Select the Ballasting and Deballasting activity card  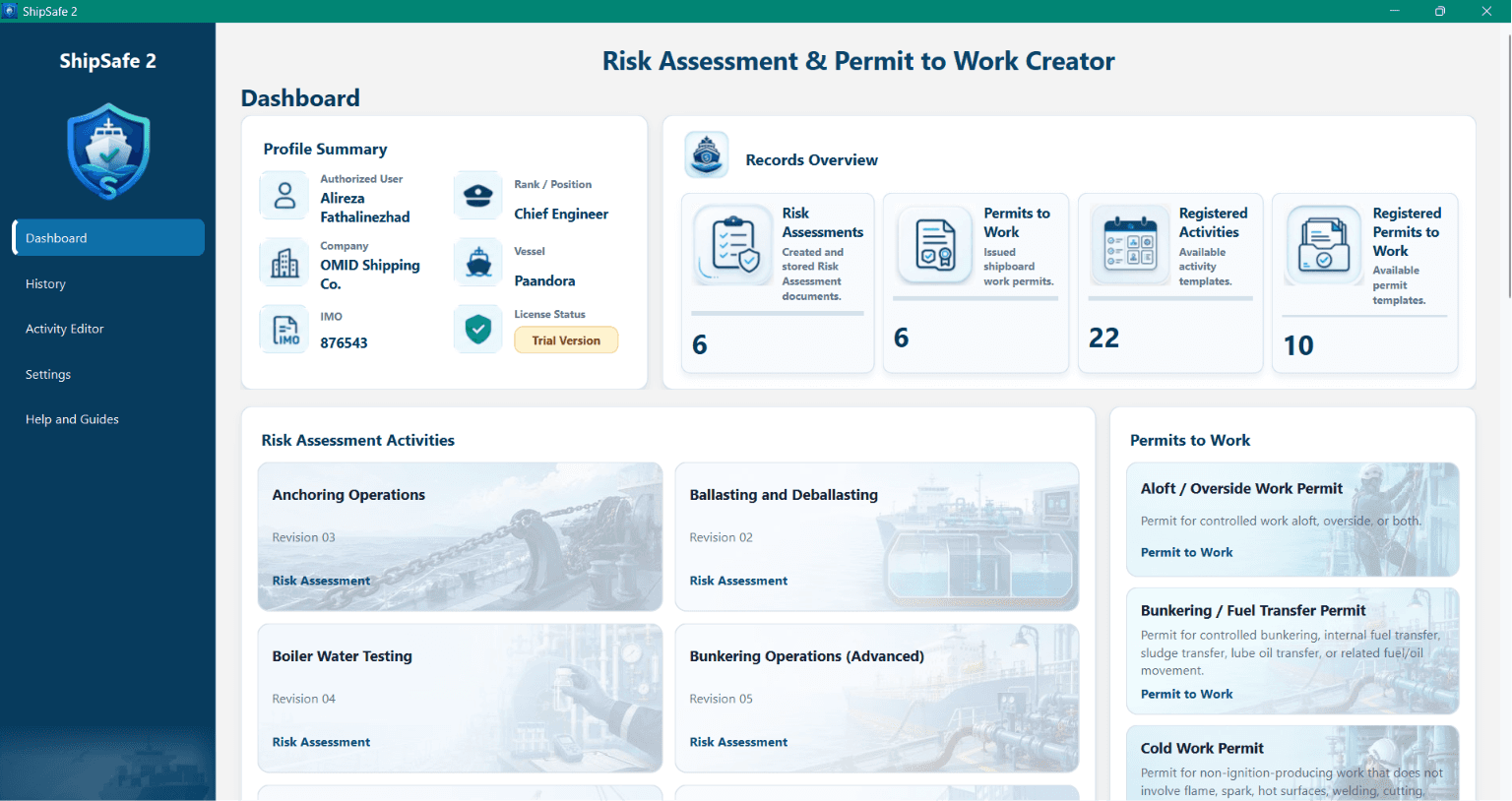(877, 536)
